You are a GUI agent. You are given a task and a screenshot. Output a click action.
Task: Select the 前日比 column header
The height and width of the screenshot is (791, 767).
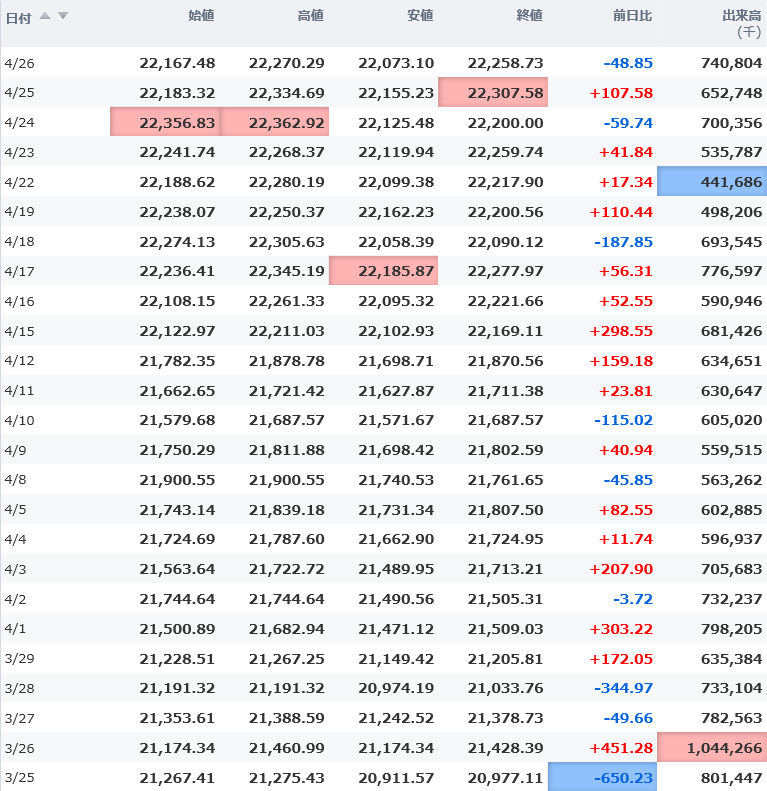[633, 16]
